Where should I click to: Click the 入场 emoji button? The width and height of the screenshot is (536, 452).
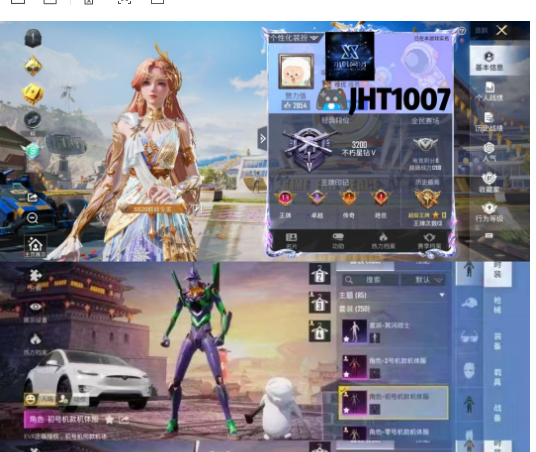[39, 399]
